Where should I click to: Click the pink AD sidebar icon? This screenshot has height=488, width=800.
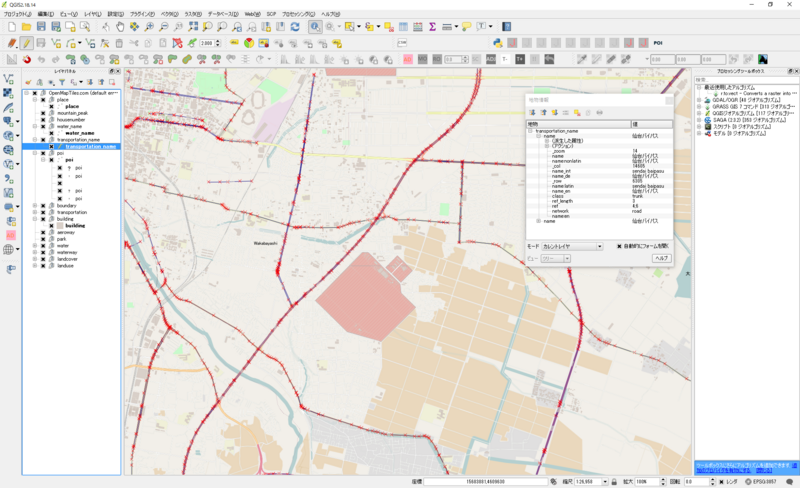(10, 235)
